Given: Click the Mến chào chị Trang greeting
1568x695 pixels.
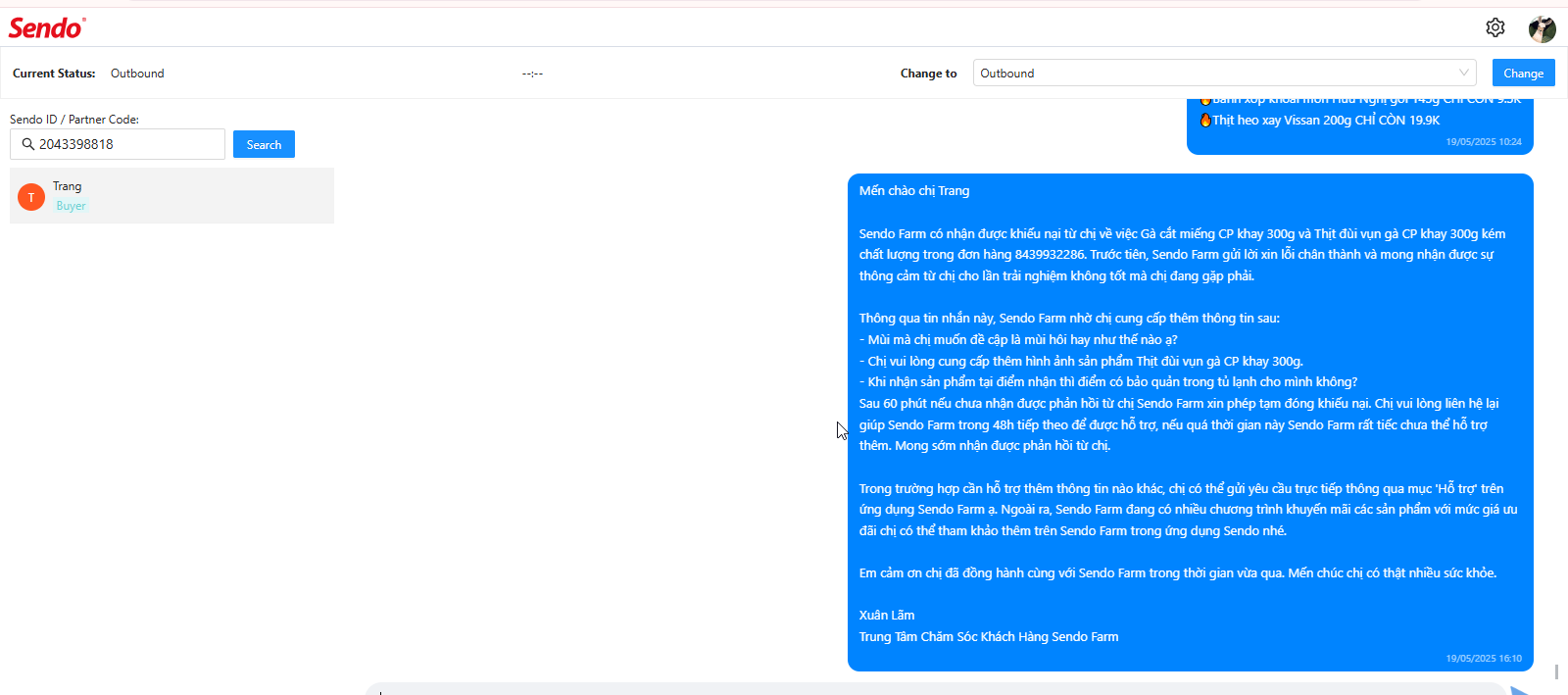Looking at the screenshot, I should (x=914, y=191).
